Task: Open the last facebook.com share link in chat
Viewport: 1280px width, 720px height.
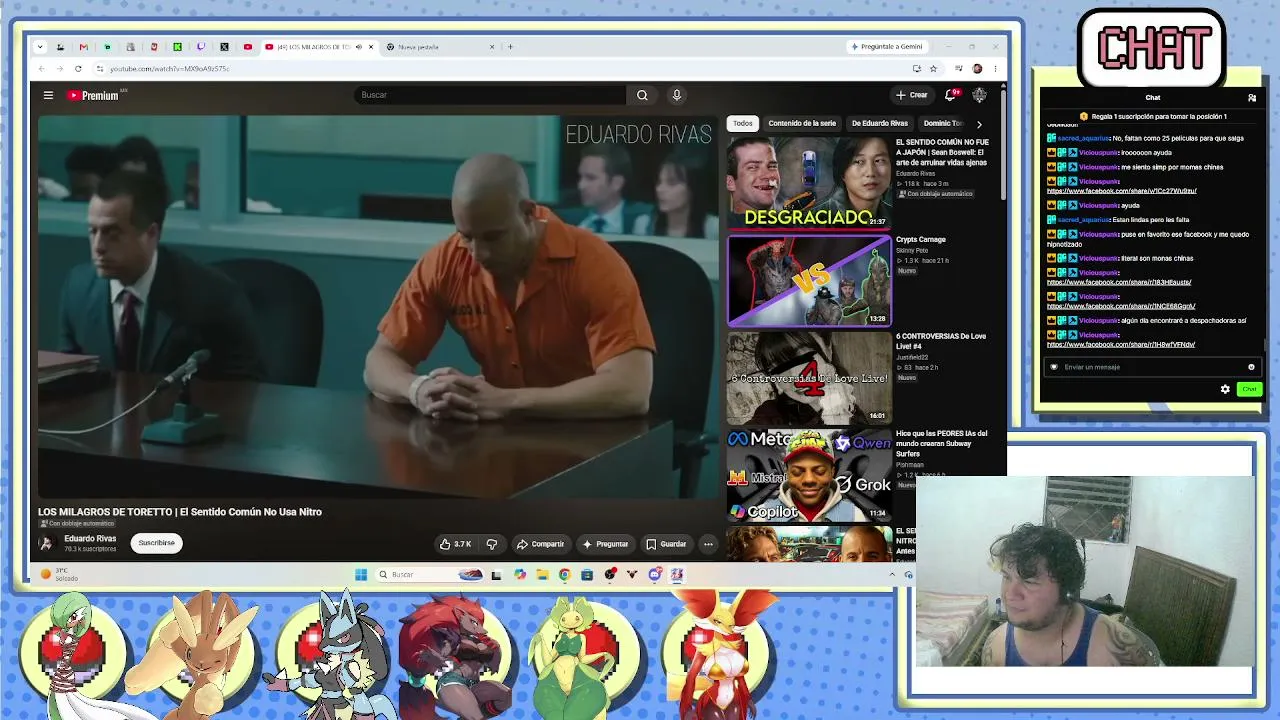Action: (x=1121, y=344)
